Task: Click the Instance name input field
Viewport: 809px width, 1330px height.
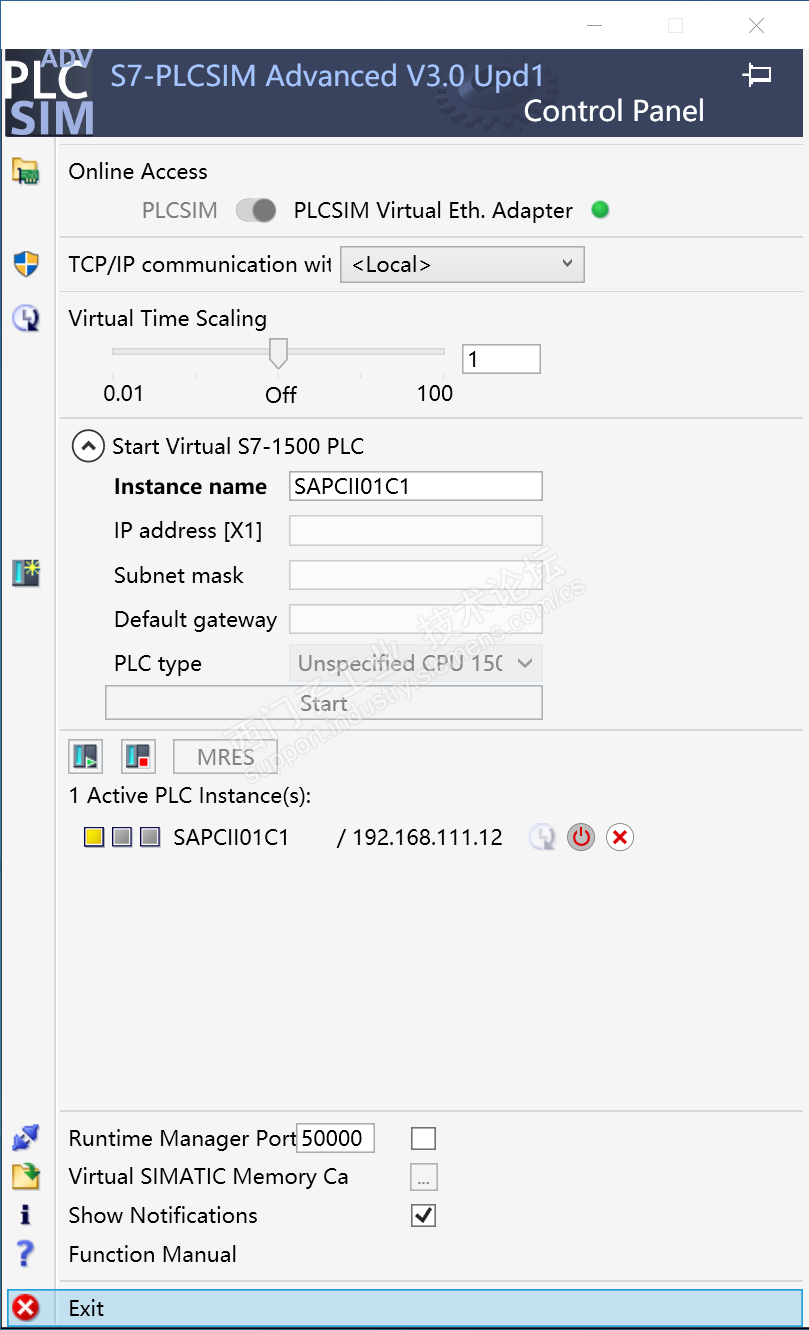Action: click(415, 487)
